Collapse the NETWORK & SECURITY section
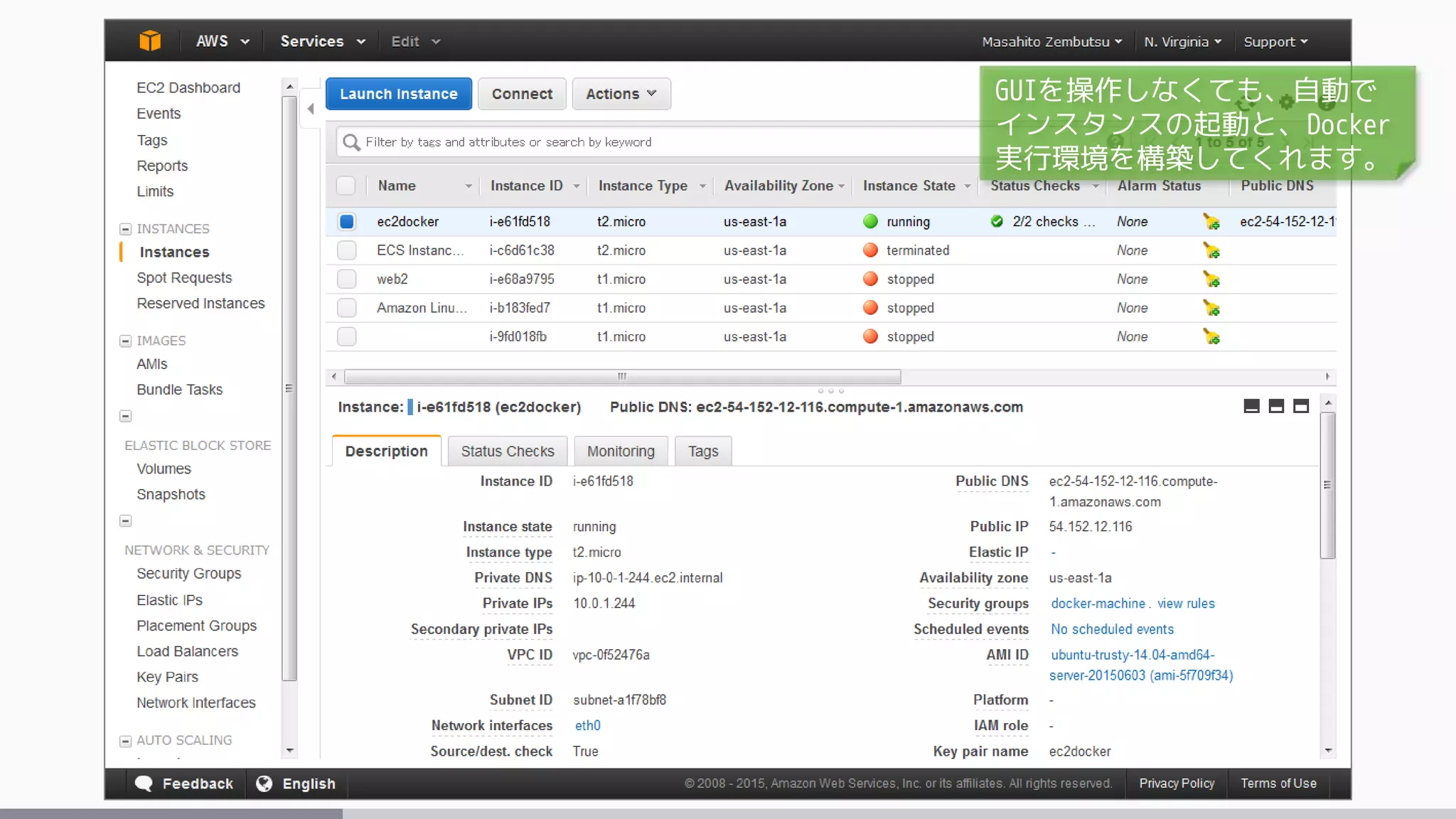 pos(125,521)
